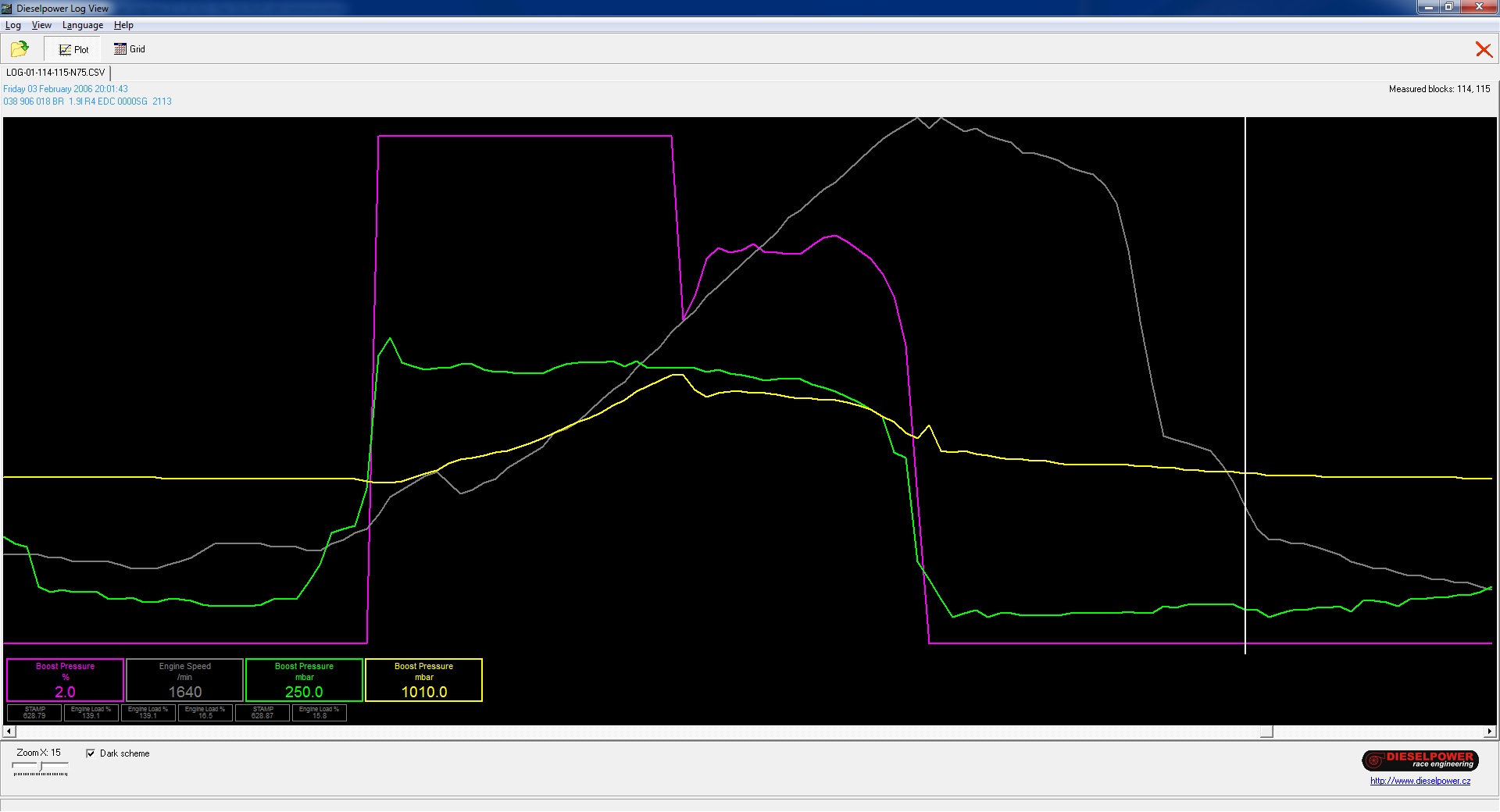Click the left scroll arrow of horizontal scrollbar
Screen dimensions: 1500x812
pos(9,732)
